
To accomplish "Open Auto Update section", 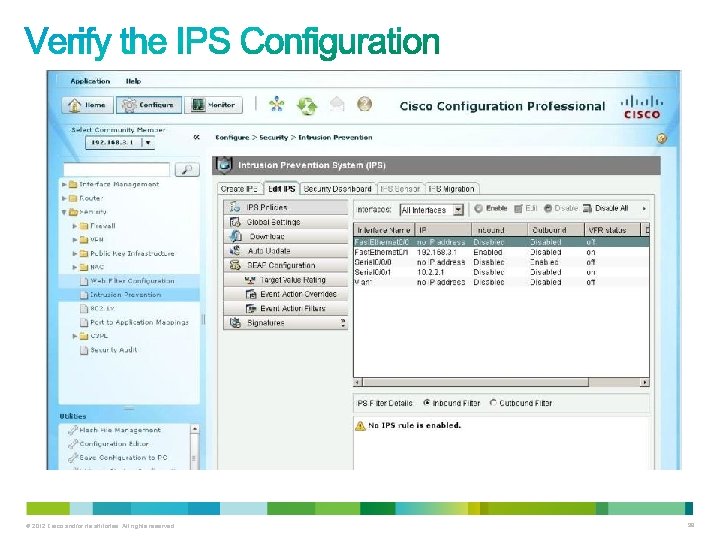I will click(286, 251).
